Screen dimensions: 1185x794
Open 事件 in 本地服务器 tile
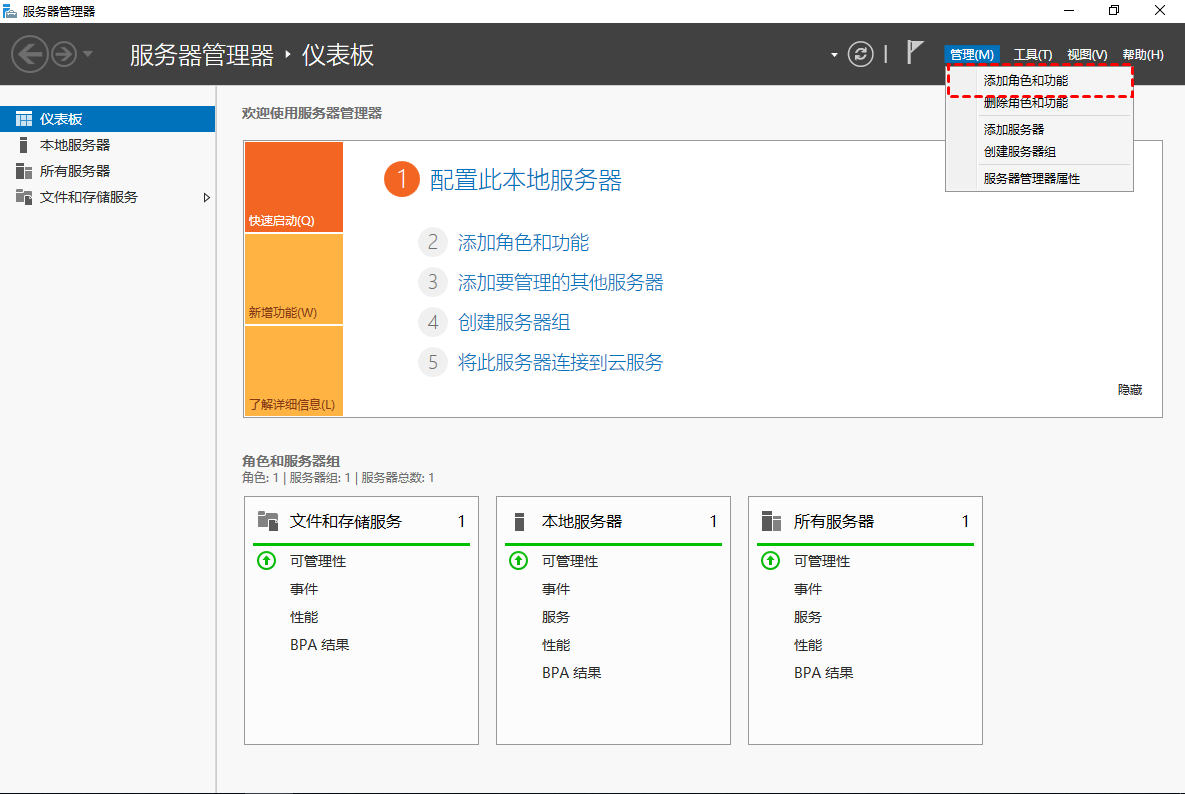(555, 589)
